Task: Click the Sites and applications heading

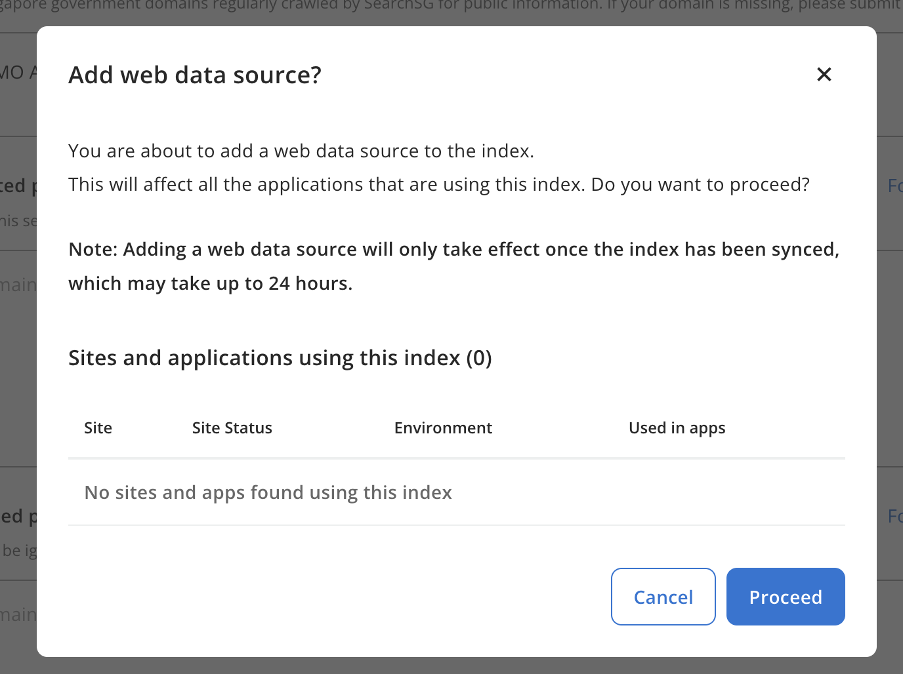Action: pyautogui.click(x=279, y=357)
